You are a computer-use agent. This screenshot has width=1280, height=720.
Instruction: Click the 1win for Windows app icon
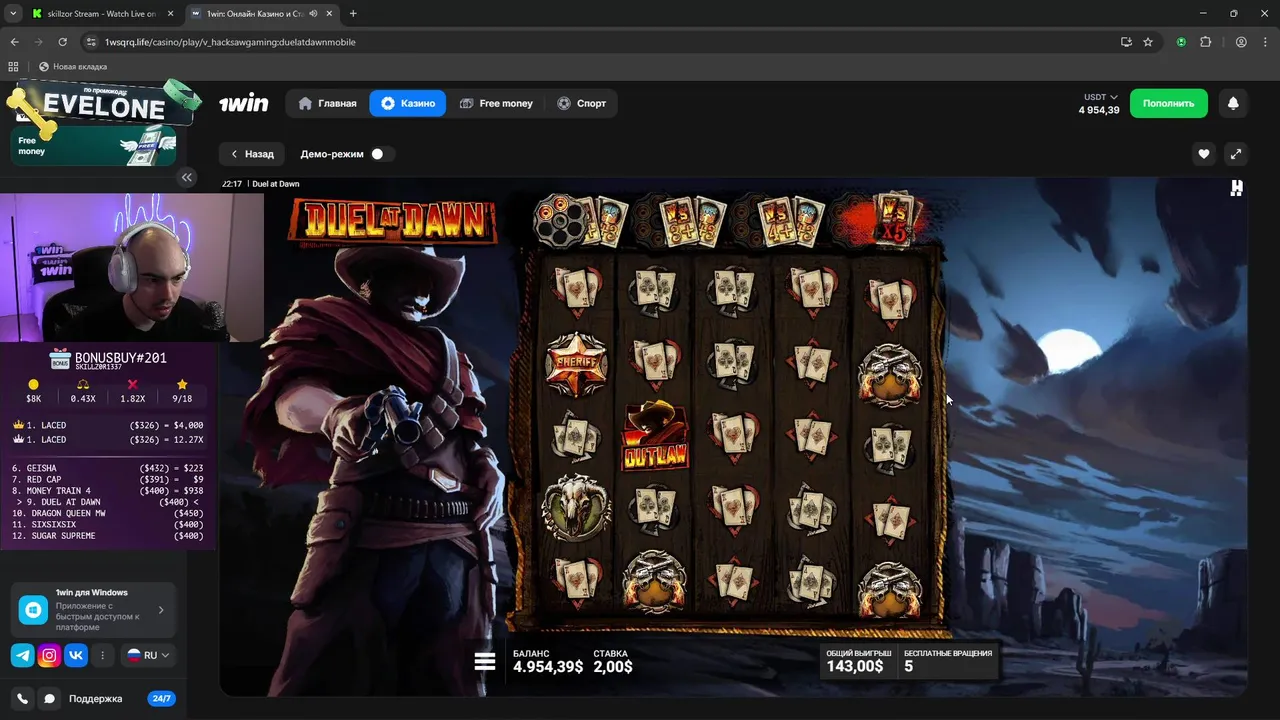coord(33,609)
